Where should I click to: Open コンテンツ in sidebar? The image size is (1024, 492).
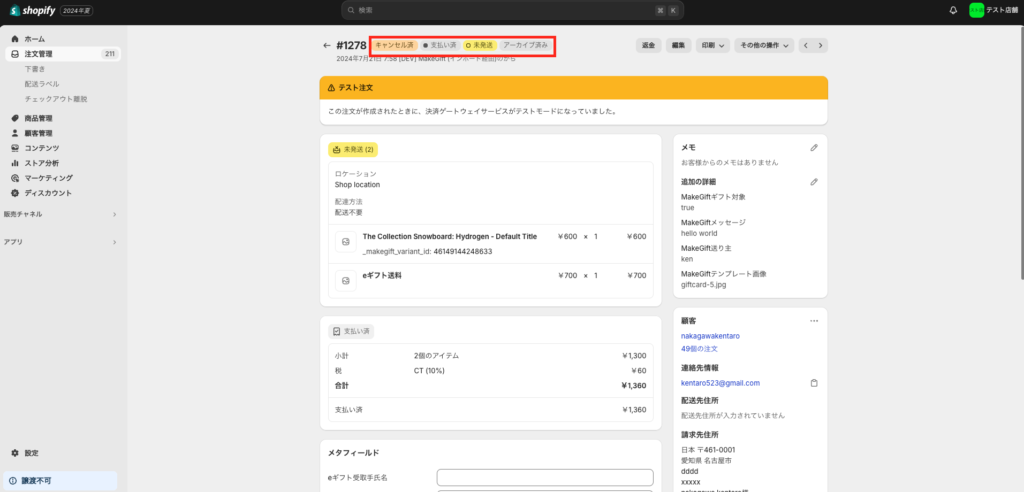[42, 148]
